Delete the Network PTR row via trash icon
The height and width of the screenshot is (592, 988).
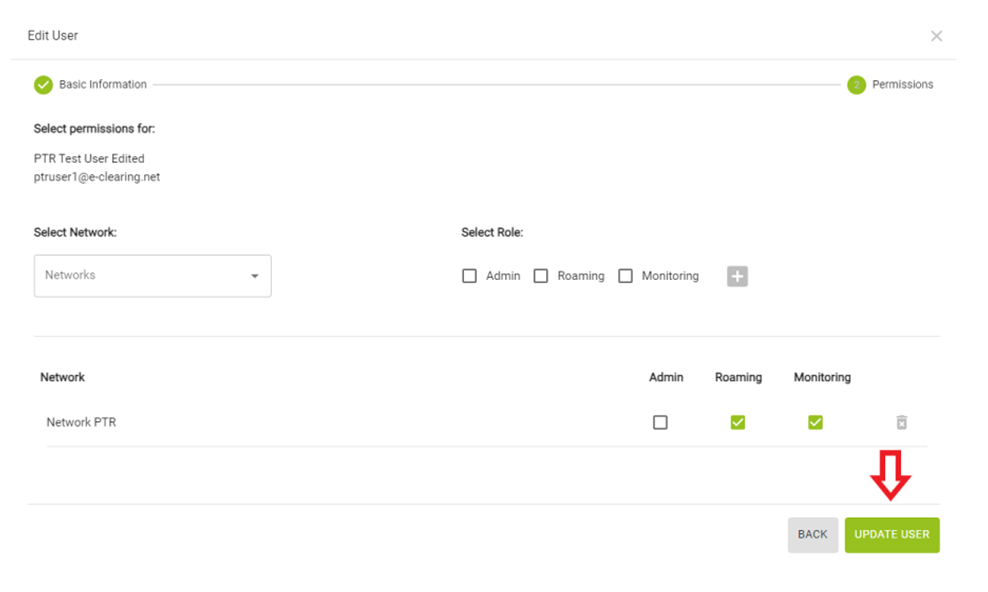pyautogui.click(x=902, y=422)
